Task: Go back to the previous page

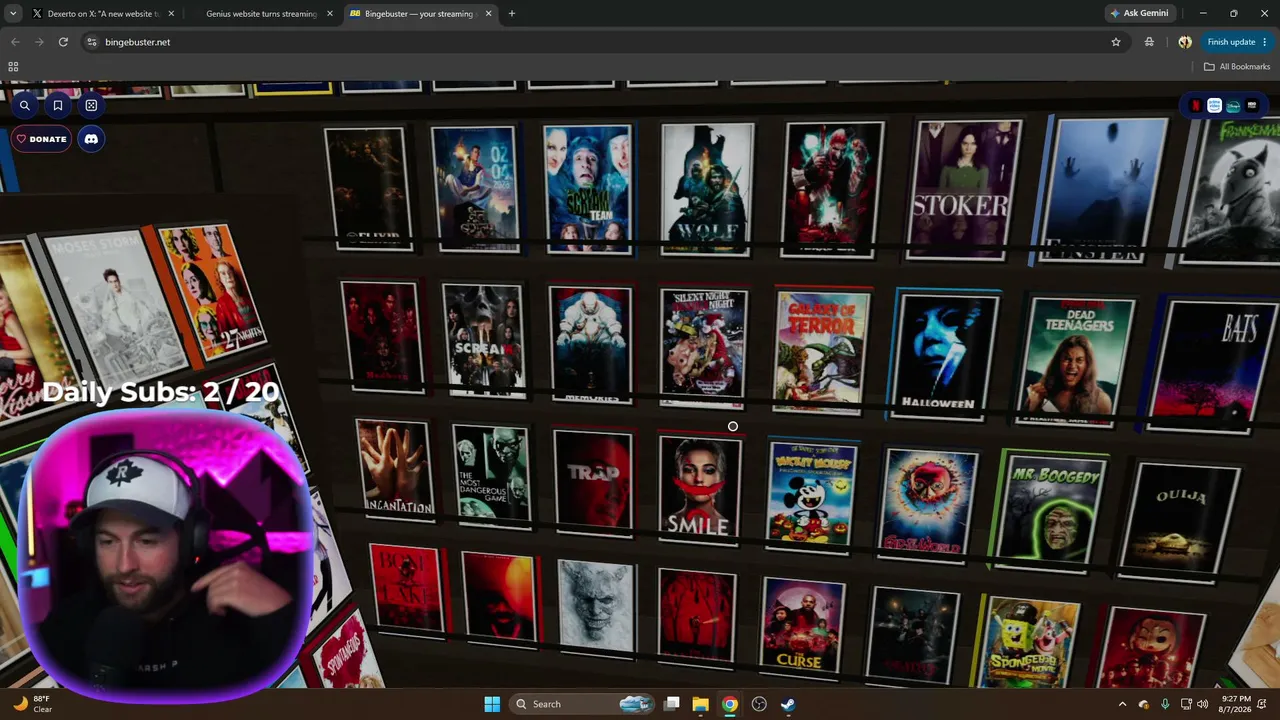Action: (x=15, y=42)
